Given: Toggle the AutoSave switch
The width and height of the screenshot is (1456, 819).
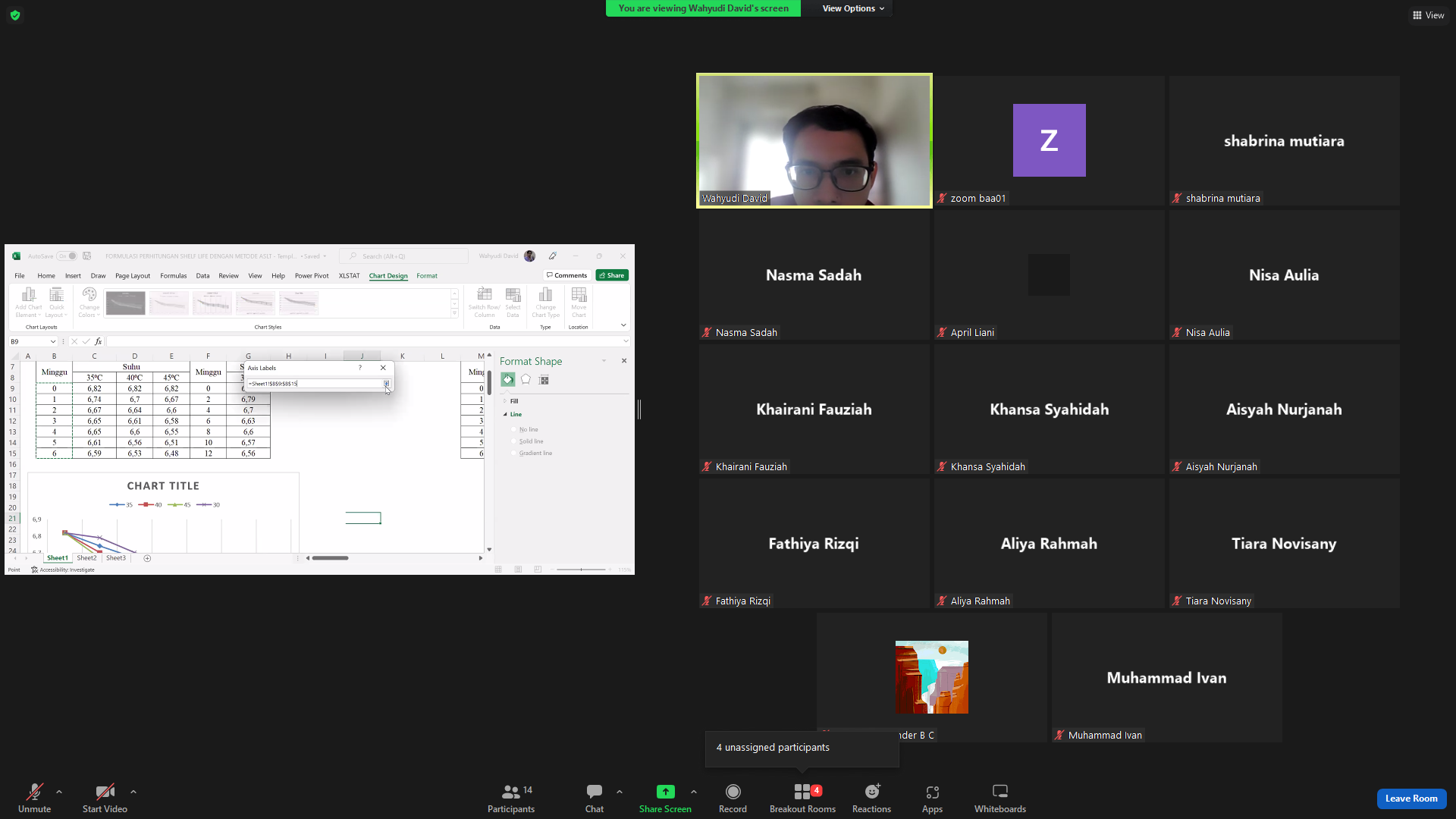Looking at the screenshot, I should (67, 256).
